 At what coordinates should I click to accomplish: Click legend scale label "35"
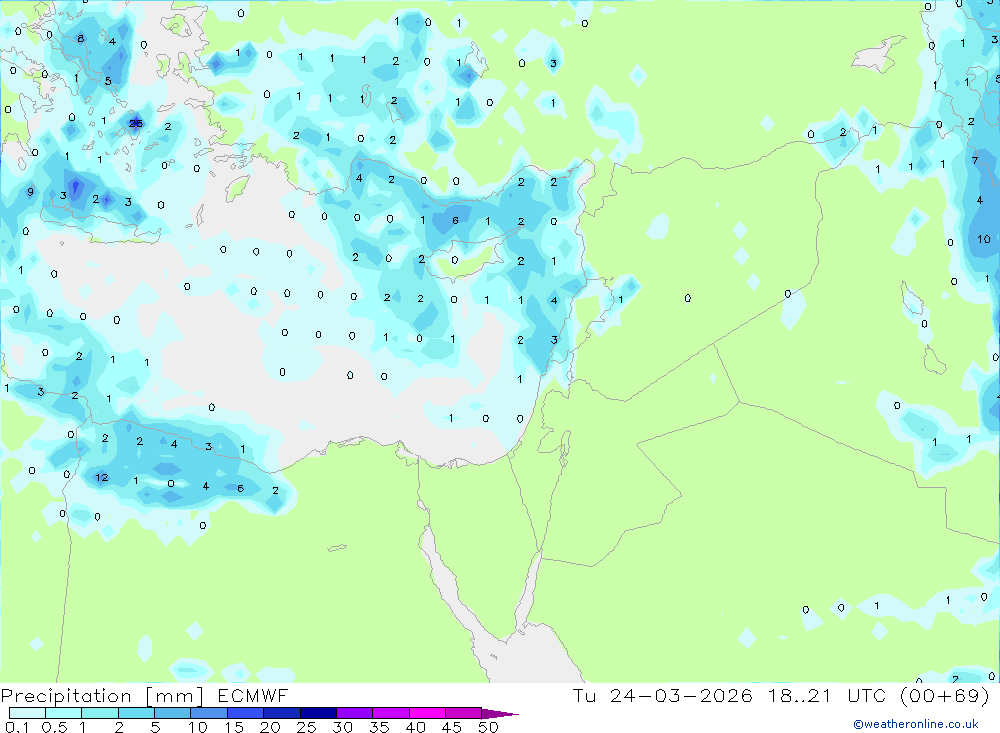click(x=379, y=727)
